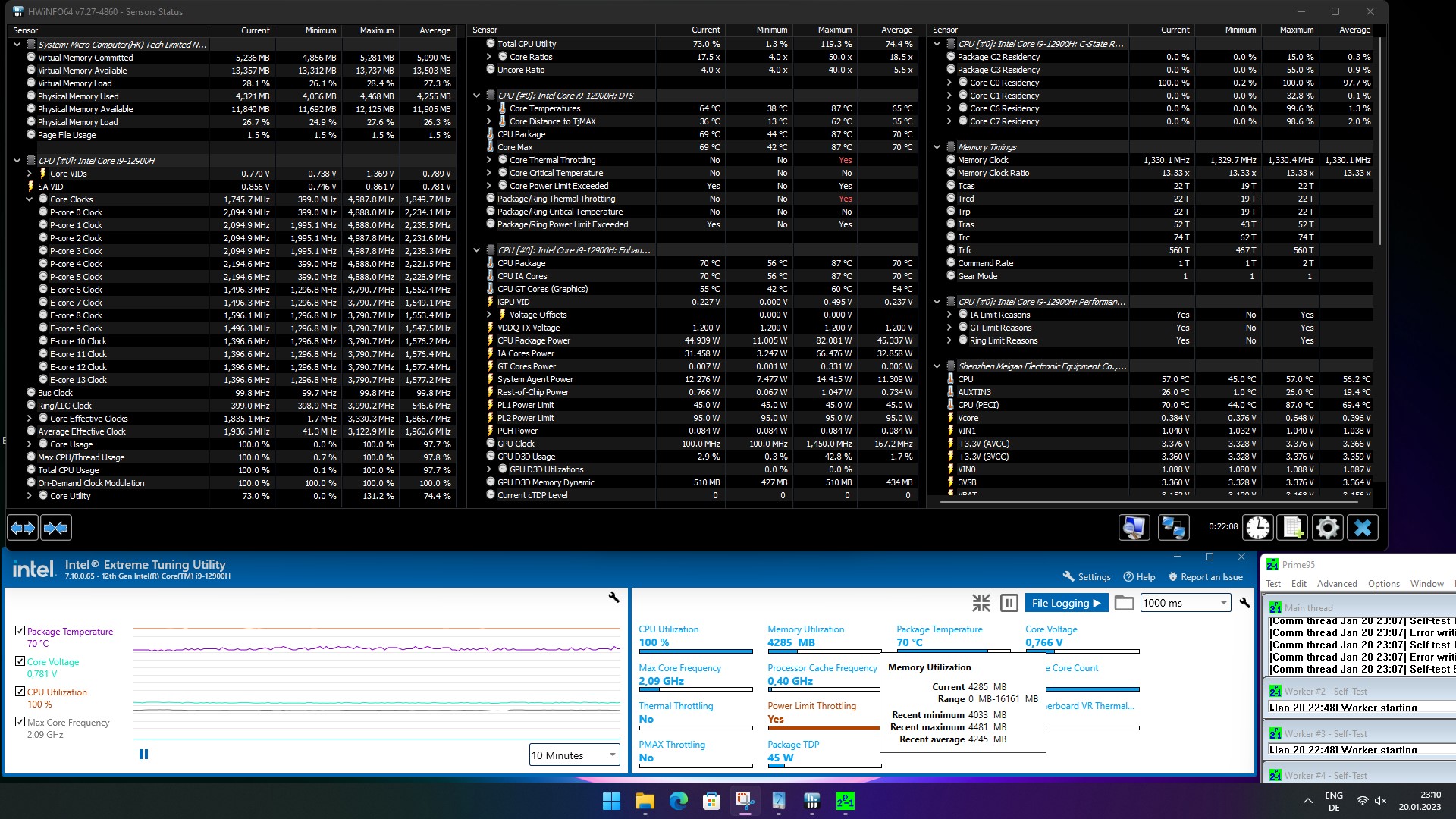This screenshot has width=1456, height=819.
Task: Open HWiNFO sensor settings gear icon
Action: pyautogui.click(x=1328, y=527)
